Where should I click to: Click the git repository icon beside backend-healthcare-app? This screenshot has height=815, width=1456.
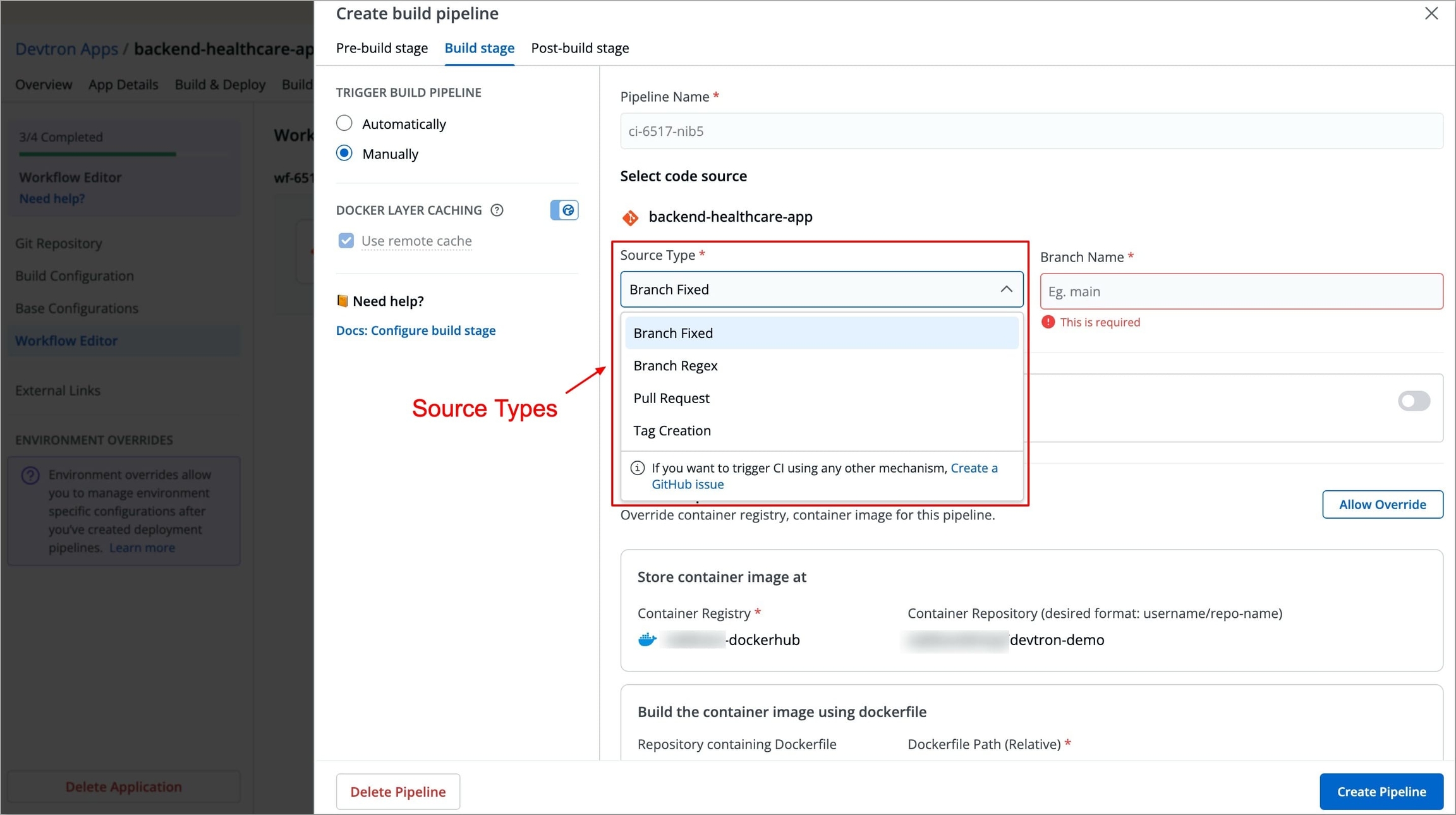[x=630, y=217]
